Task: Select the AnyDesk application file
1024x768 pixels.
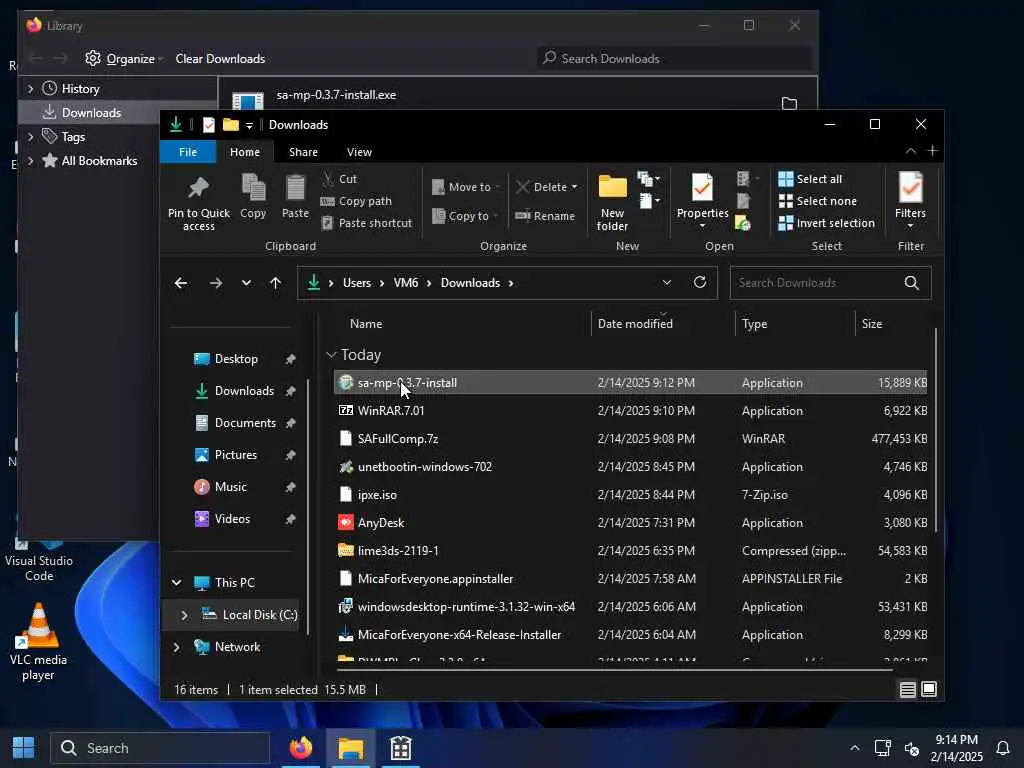Action: [630, 522]
